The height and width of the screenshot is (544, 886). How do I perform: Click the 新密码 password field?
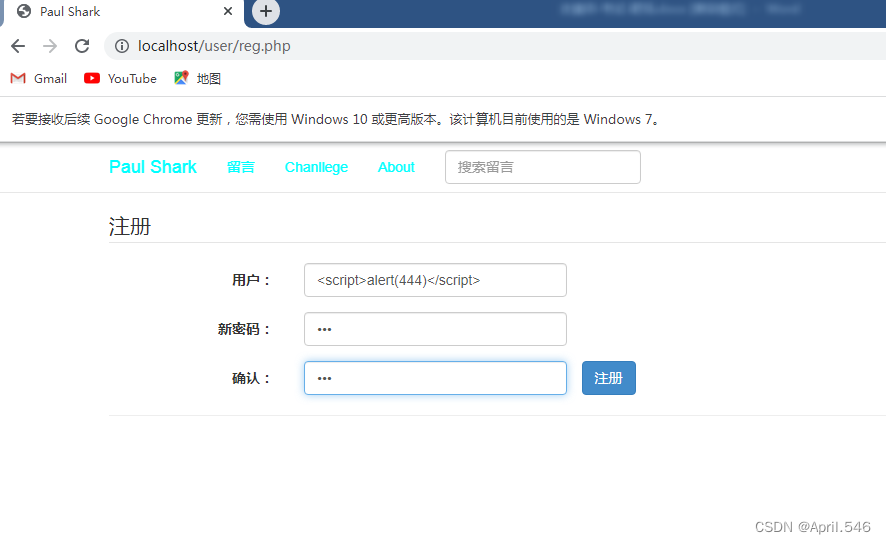(x=435, y=329)
